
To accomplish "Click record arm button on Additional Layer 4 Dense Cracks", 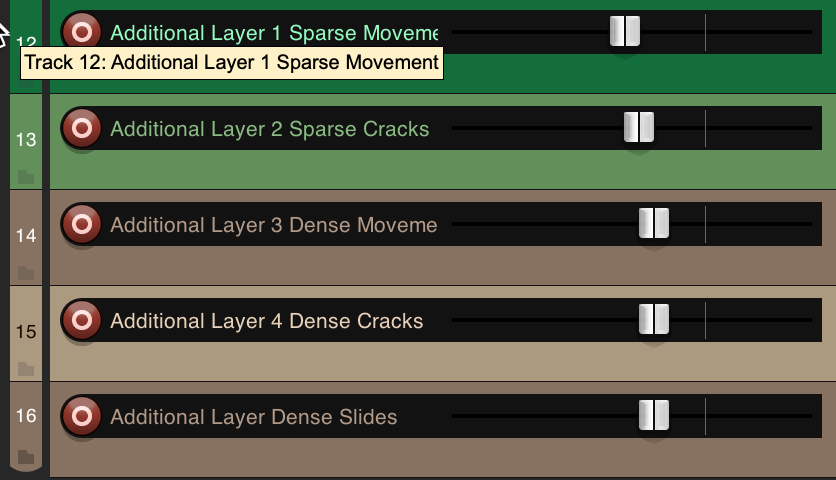I will point(82,320).
